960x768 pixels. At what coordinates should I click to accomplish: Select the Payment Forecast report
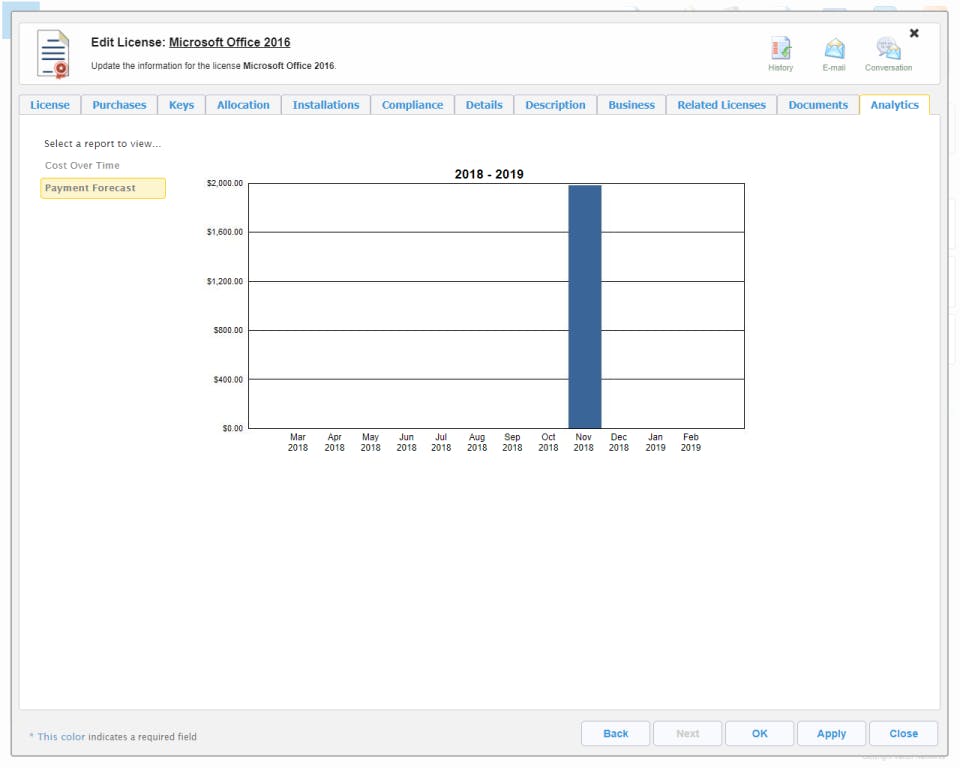click(103, 188)
